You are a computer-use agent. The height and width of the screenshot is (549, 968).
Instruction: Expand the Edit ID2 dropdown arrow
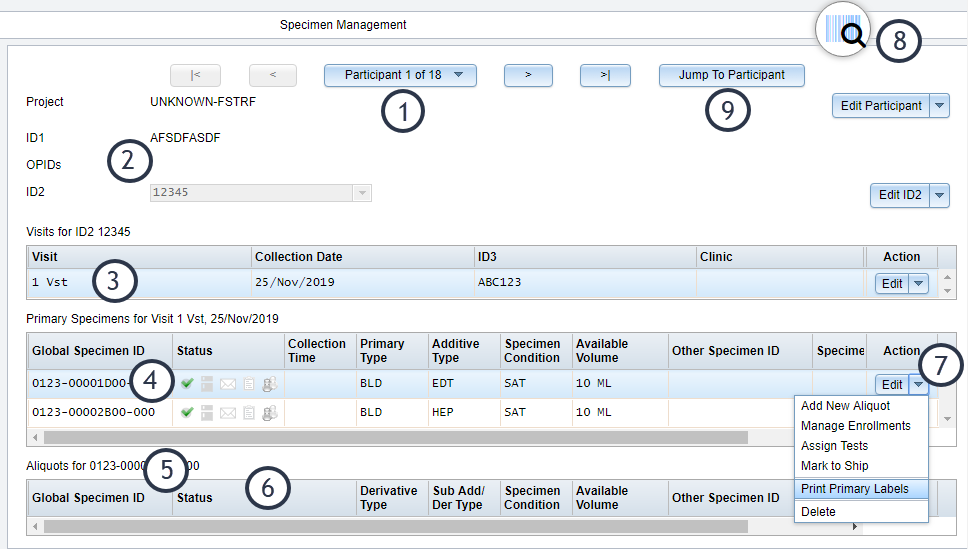[940, 195]
